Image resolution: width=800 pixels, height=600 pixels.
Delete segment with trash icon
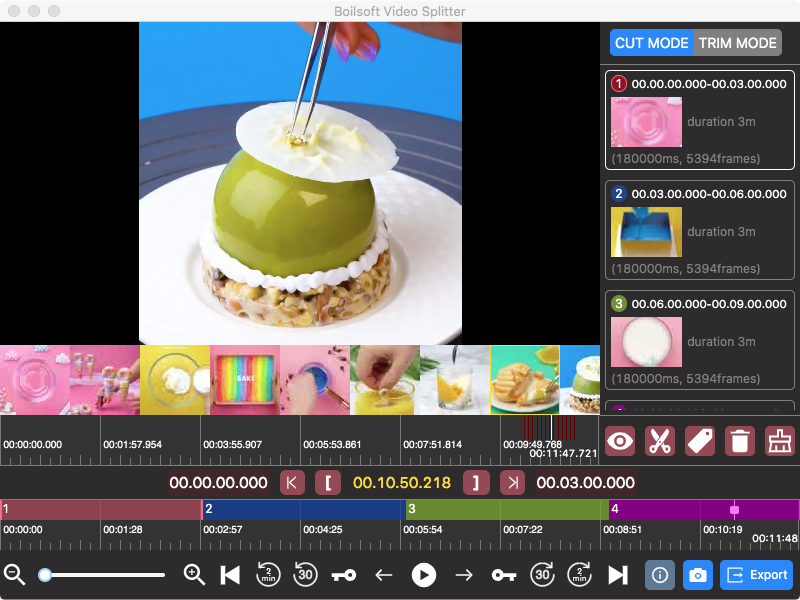740,441
